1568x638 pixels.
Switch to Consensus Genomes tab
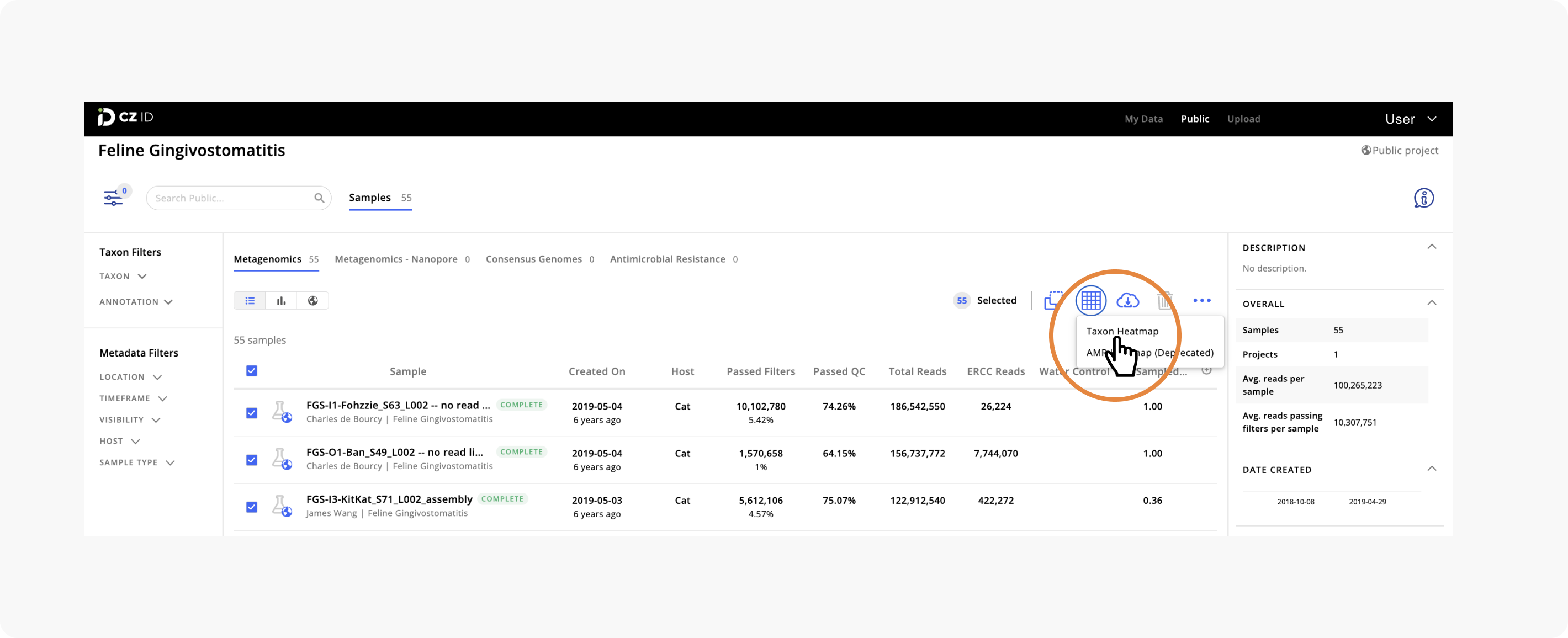(x=540, y=259)
